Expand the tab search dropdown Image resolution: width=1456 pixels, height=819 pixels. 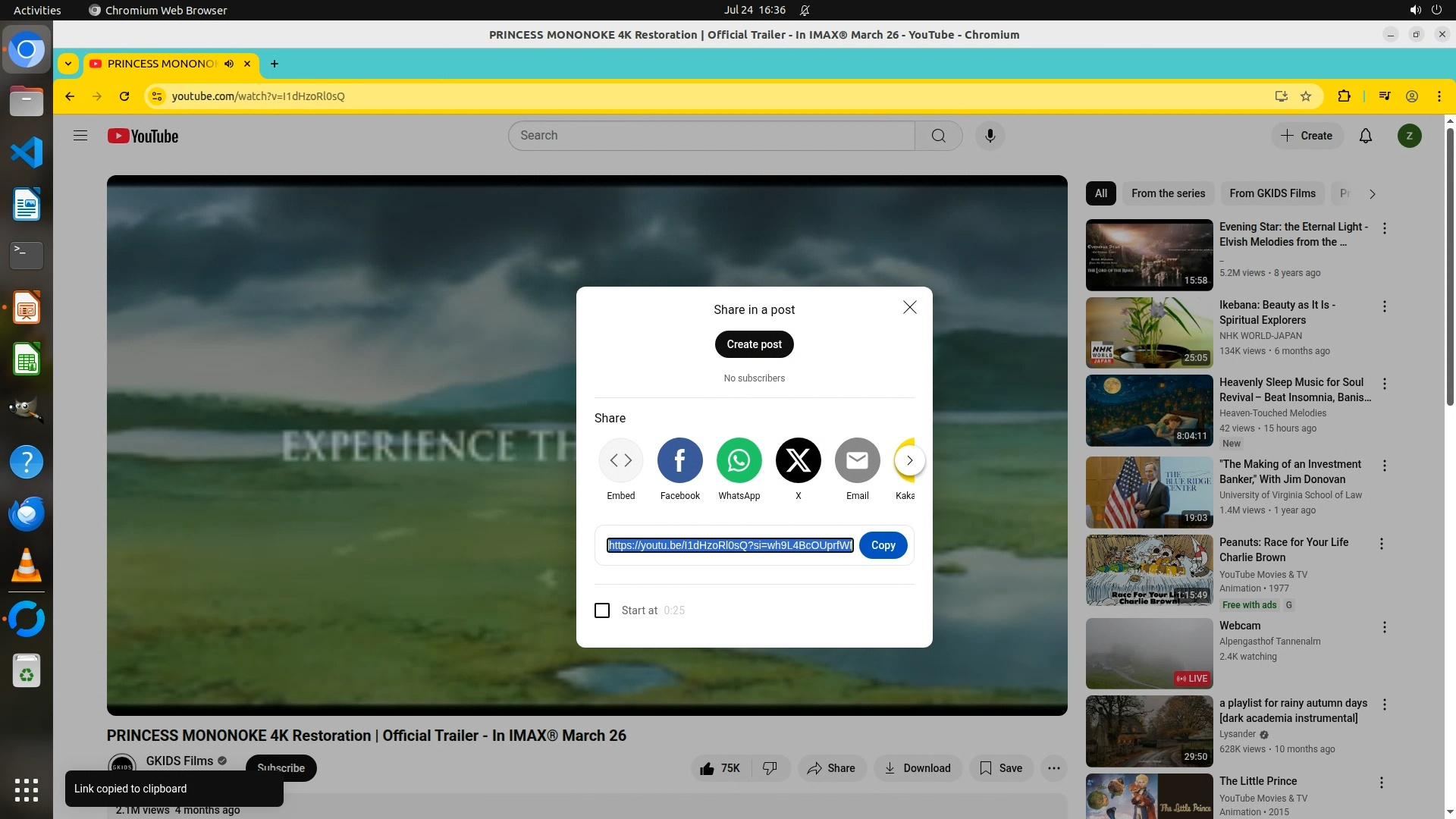pyautogui.click(x=68, y=64)
